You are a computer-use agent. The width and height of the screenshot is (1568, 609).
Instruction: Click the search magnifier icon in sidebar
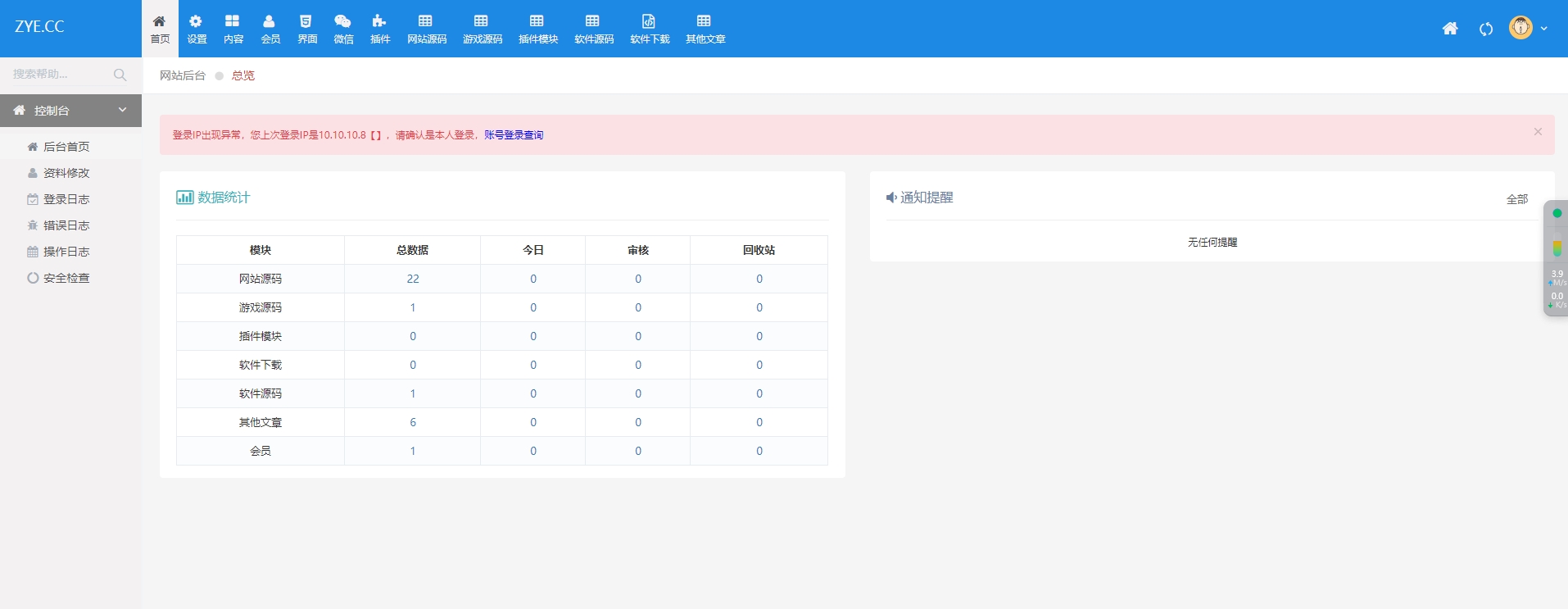tap(120, 75)
